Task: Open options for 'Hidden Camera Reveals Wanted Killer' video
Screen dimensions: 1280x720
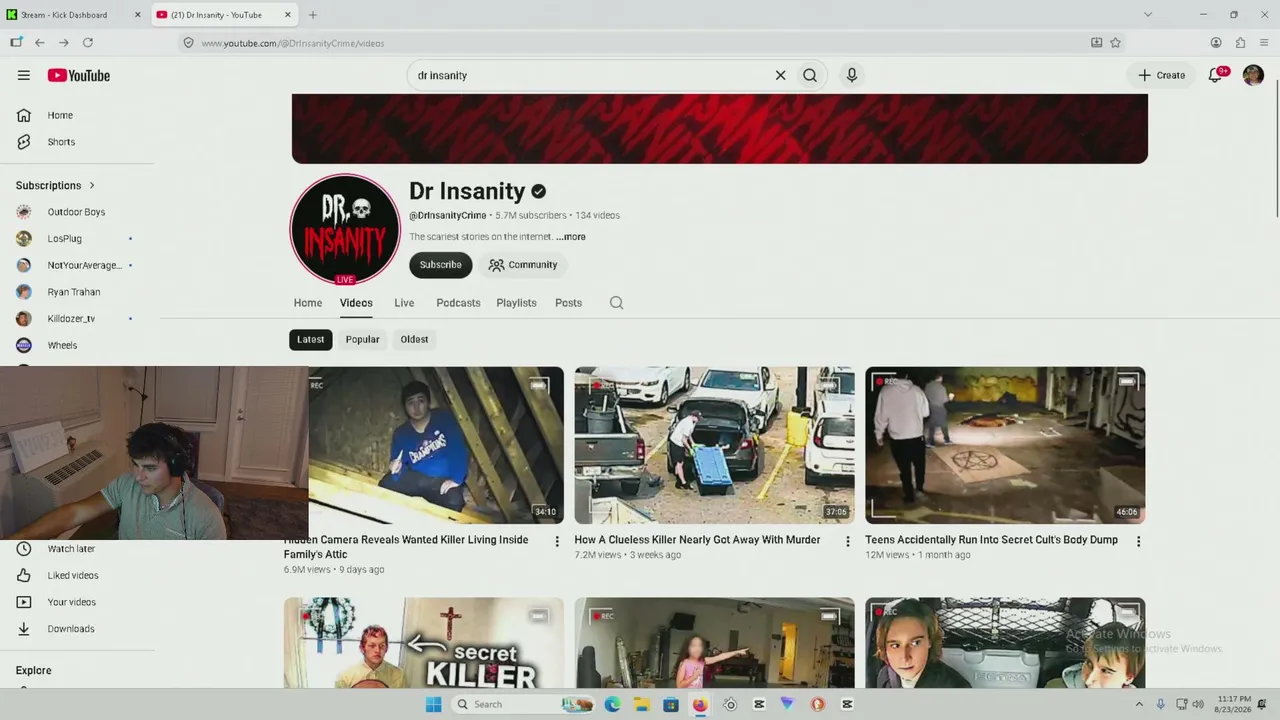Action: (x=557, y=541)
